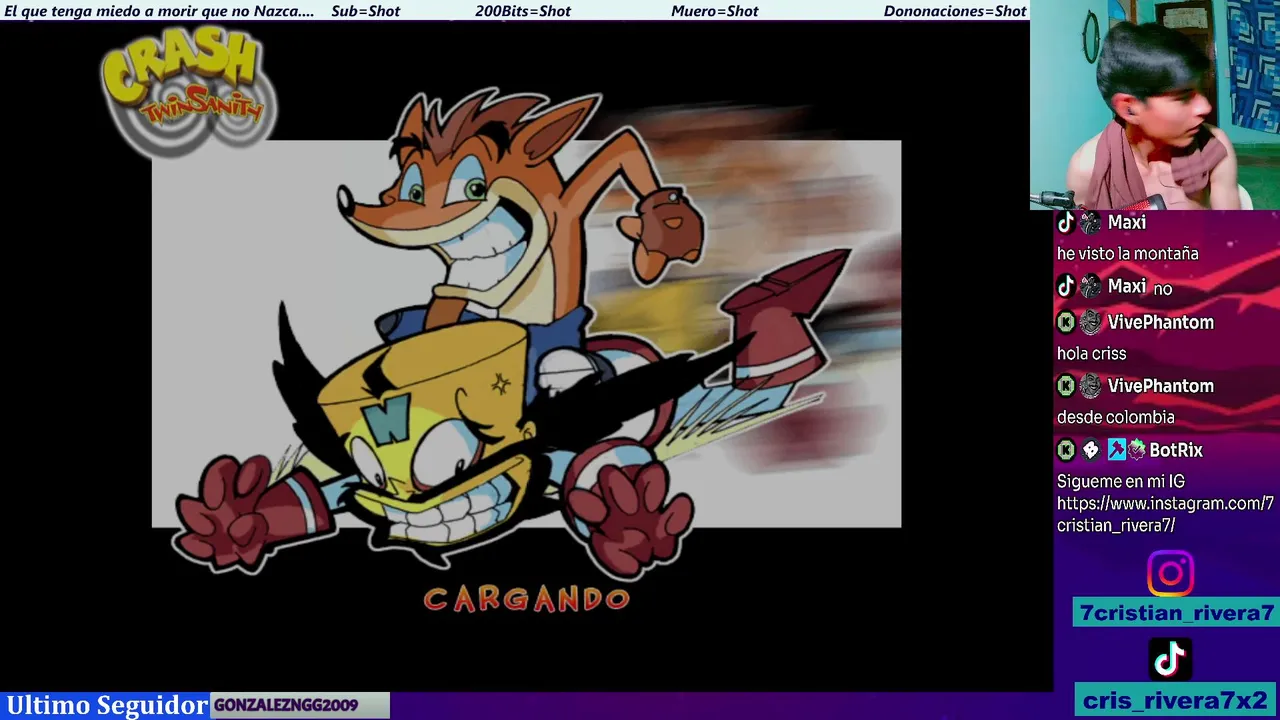This screenshot has width=1280, height=720.
Task: Click the "Dononaciones=Shot" banner text
Action: pos(955,11)
